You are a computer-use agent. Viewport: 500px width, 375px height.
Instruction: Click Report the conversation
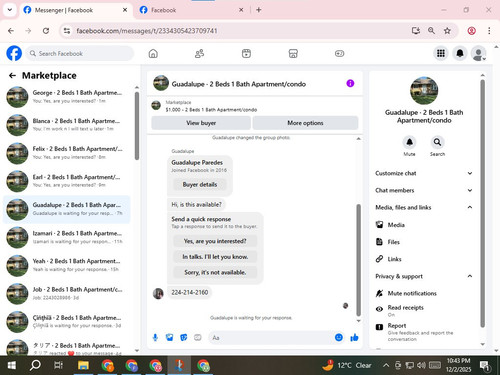click(423, 332)
